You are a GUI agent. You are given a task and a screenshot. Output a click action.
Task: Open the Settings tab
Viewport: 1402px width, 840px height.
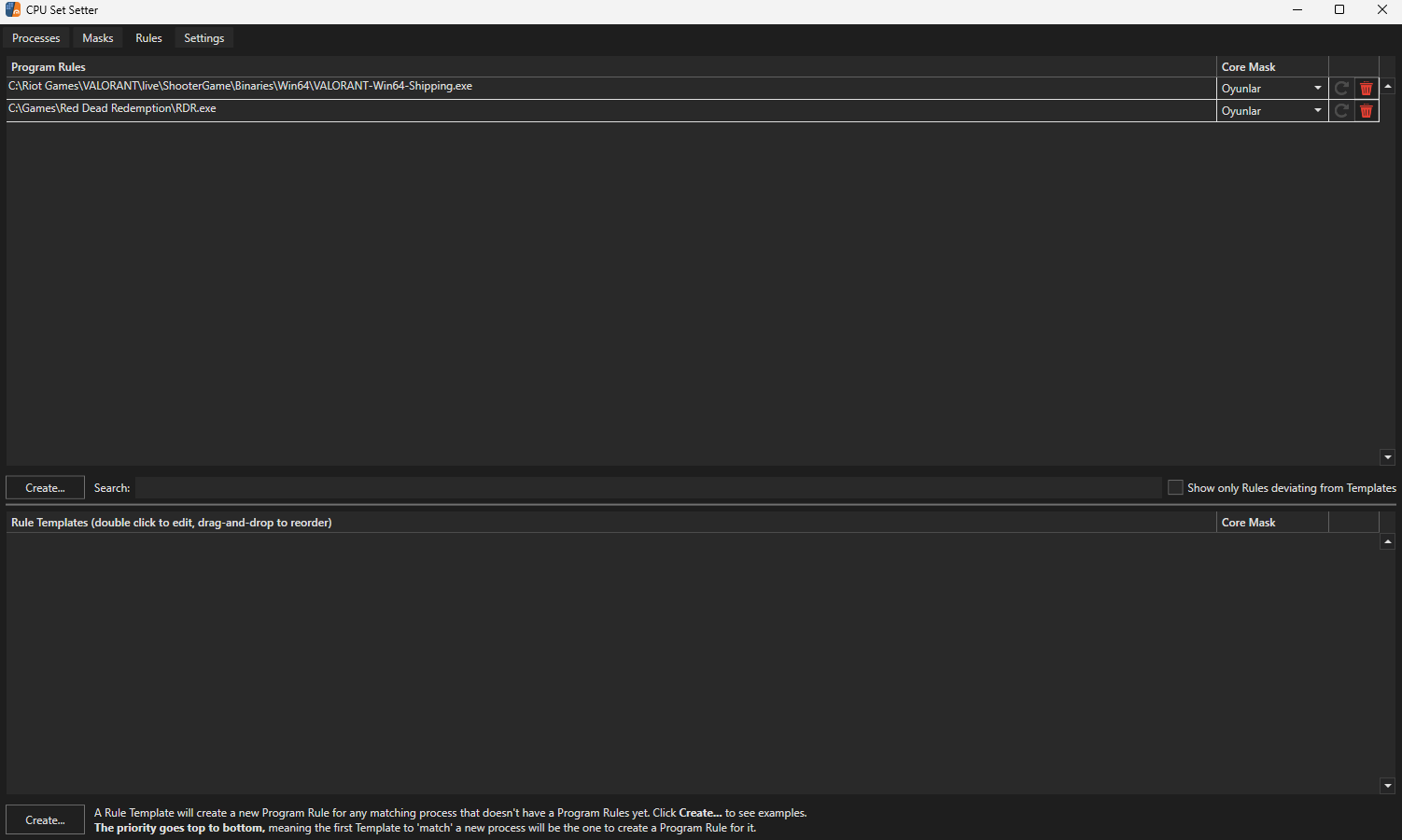204,38
